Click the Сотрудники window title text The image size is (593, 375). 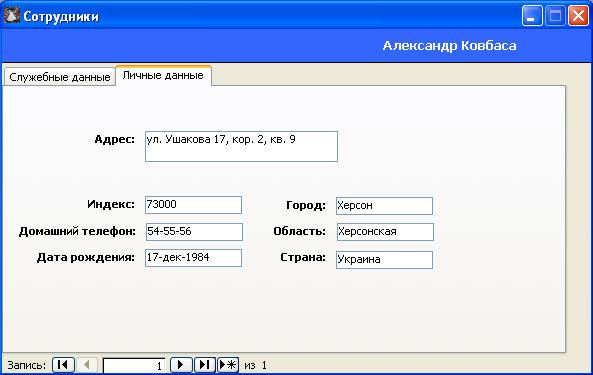pyautogui.click(x=61, y=17)
